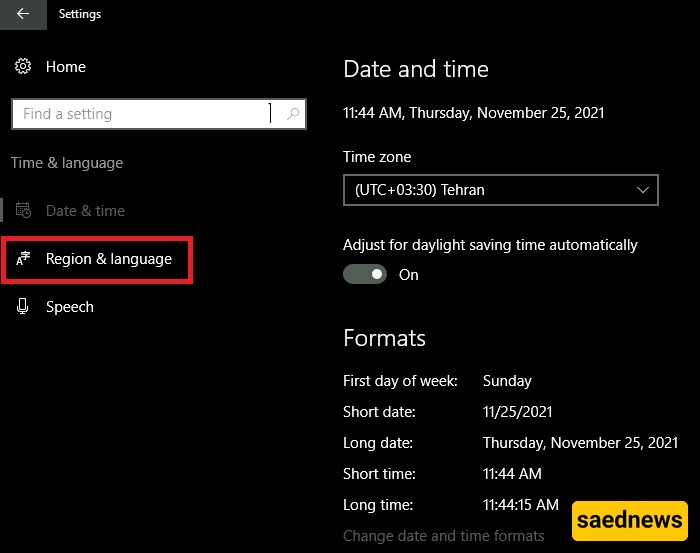Open the Time zone dropdown

click(500, 189)
